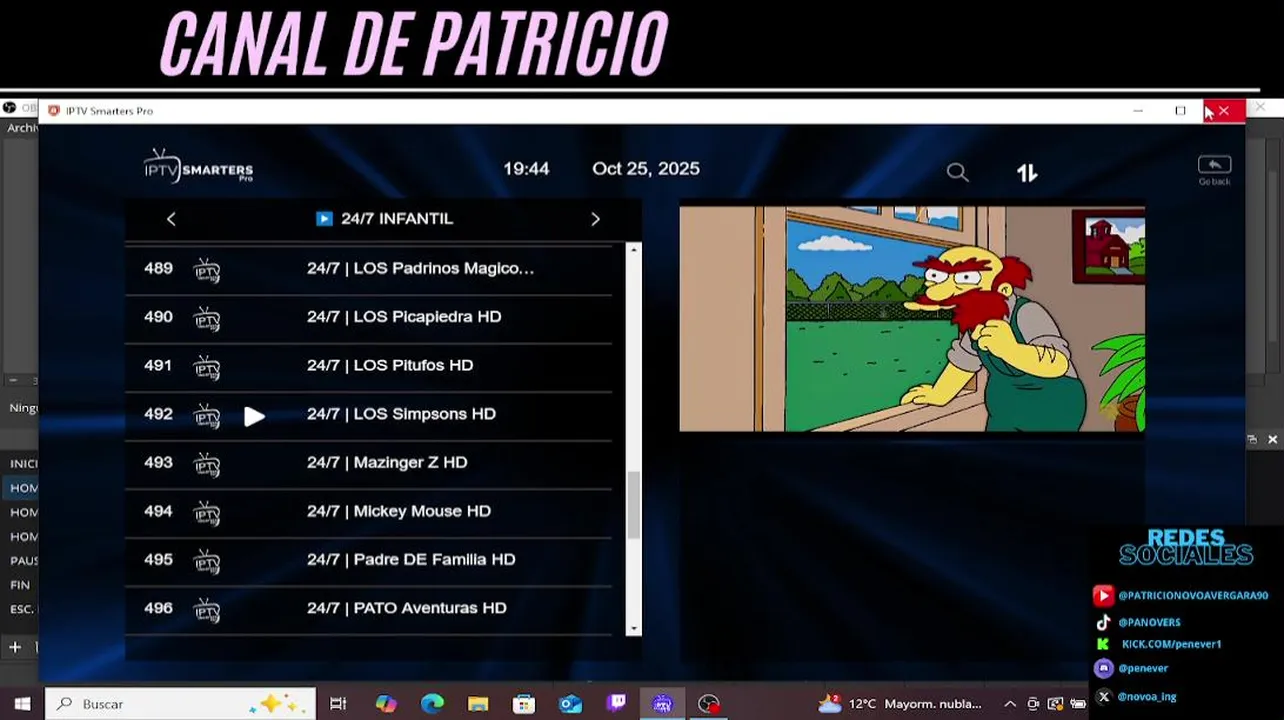
Task: Open Outlook from the taskbar
Action: pyautogui.click(x=570, y=704)
